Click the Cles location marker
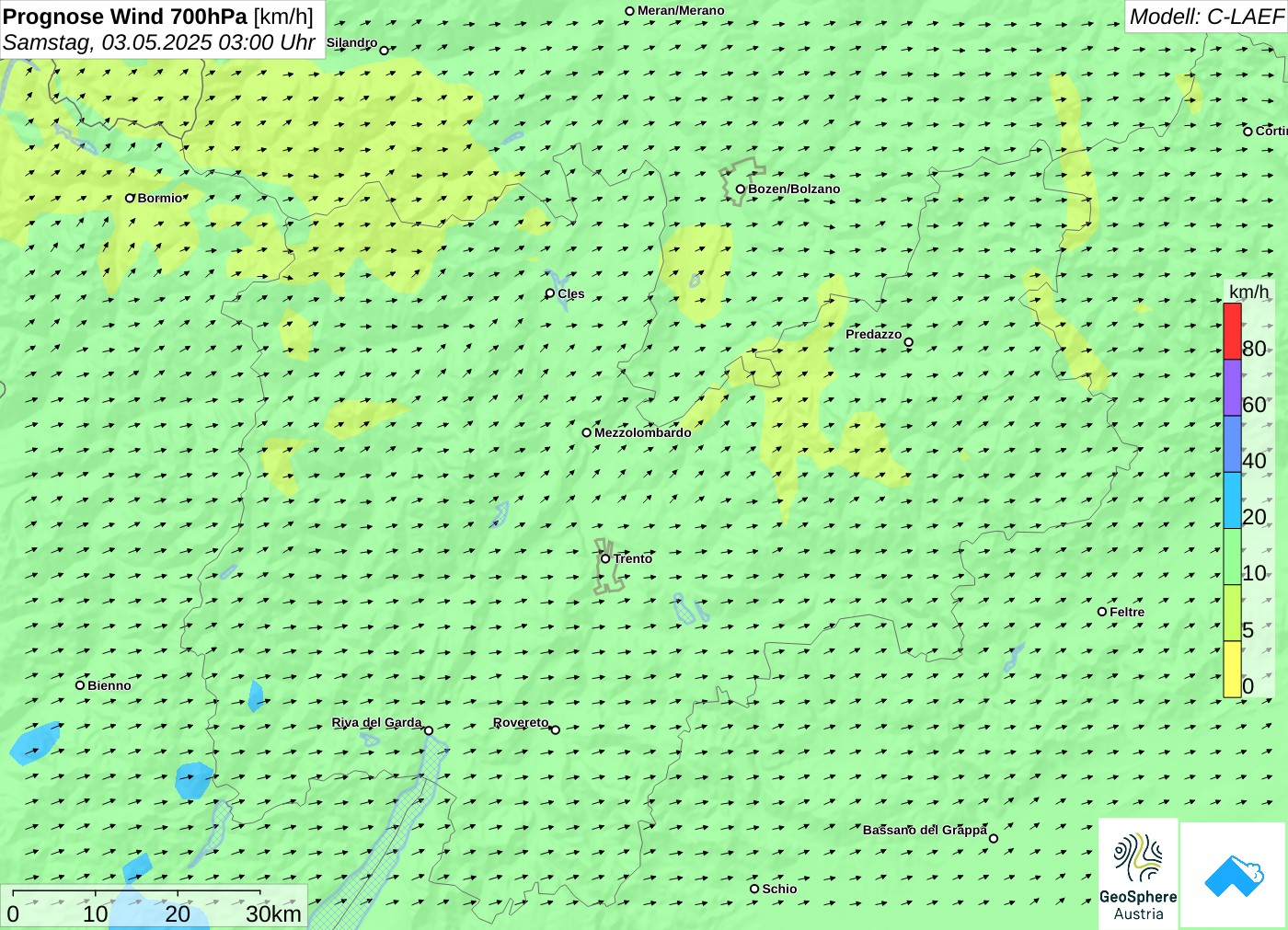Image resolution: width=1288 pixels, height=930 pixels. click(550, 293)
